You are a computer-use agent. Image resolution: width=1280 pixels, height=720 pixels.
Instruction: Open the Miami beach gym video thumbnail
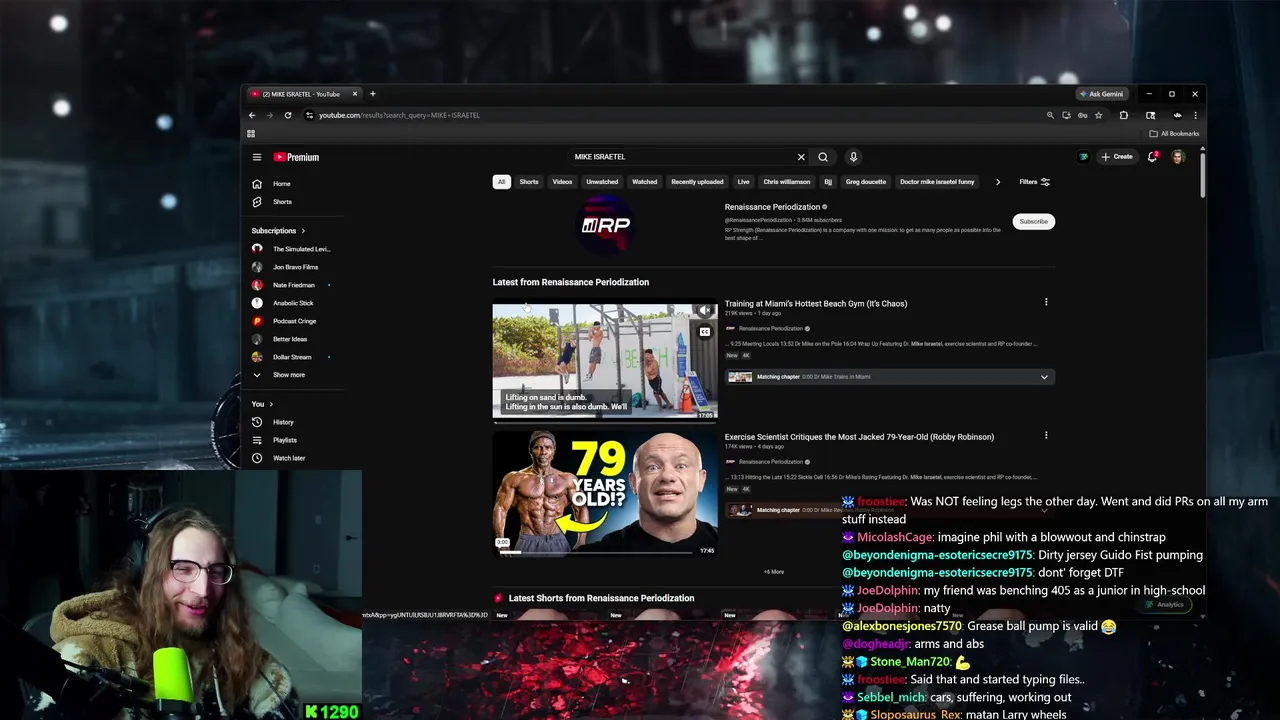coord(605,360)
